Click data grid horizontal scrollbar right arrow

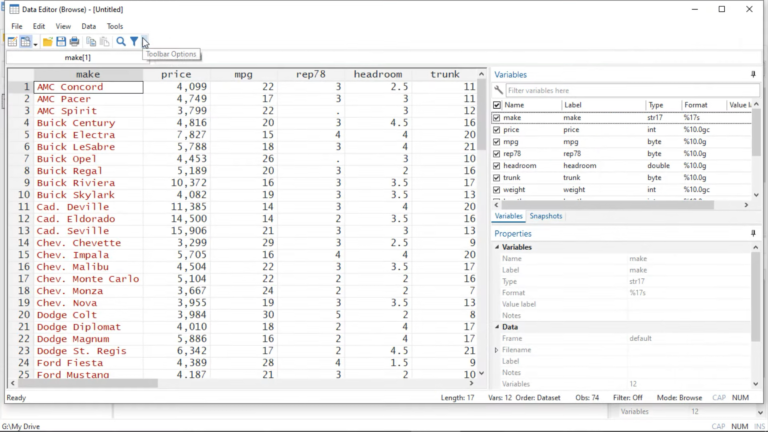(472, 384)
